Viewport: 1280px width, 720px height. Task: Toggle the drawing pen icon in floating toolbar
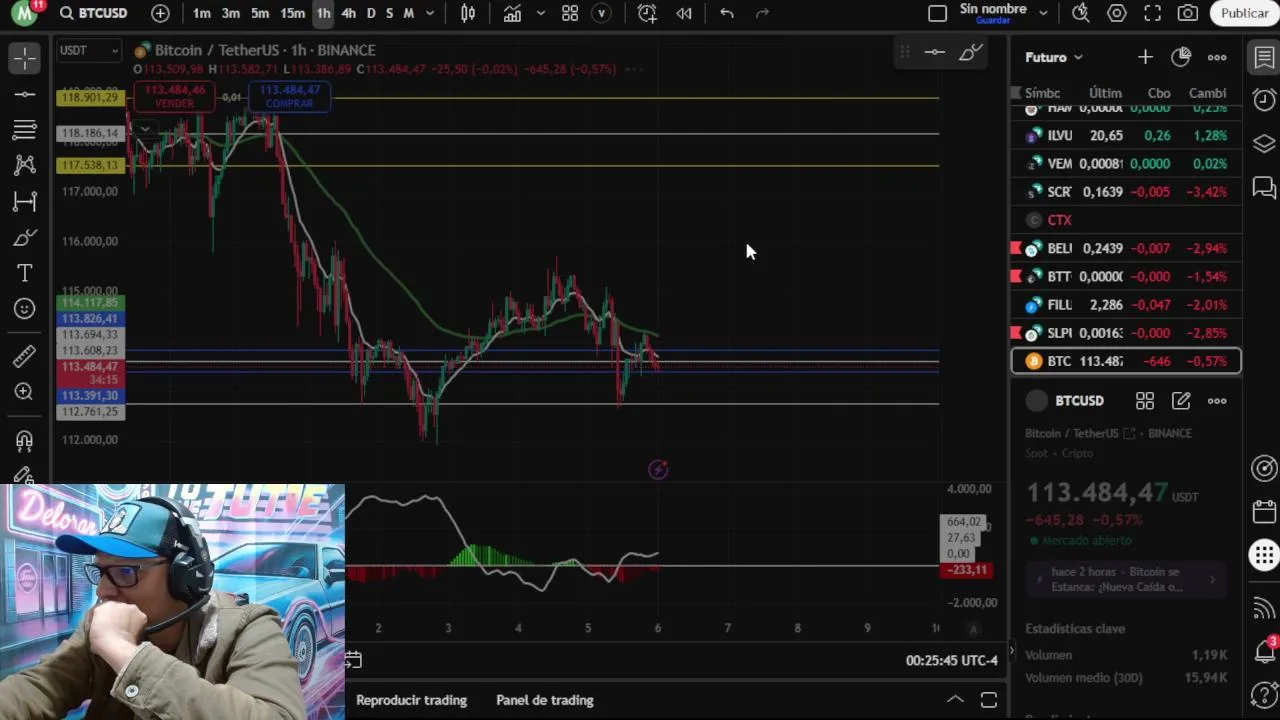[x=970, y=52]
